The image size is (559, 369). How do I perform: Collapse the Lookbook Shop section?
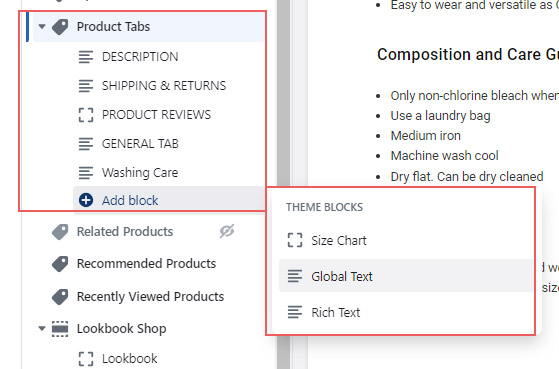point(42,328)
